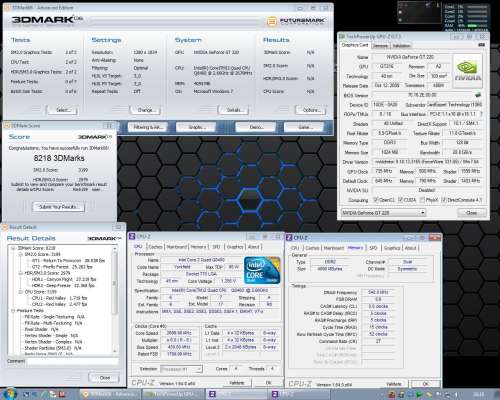Click the TechPowerUp GPU-Z taskbar button
Viewport: 500px width, 400px height.
click(x=173, y=394)
